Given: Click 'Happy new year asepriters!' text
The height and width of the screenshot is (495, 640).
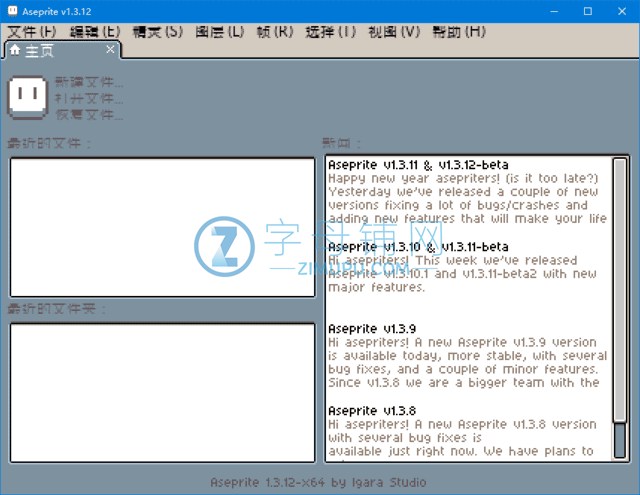Looking at the screenshot, I should click(414, 179).
